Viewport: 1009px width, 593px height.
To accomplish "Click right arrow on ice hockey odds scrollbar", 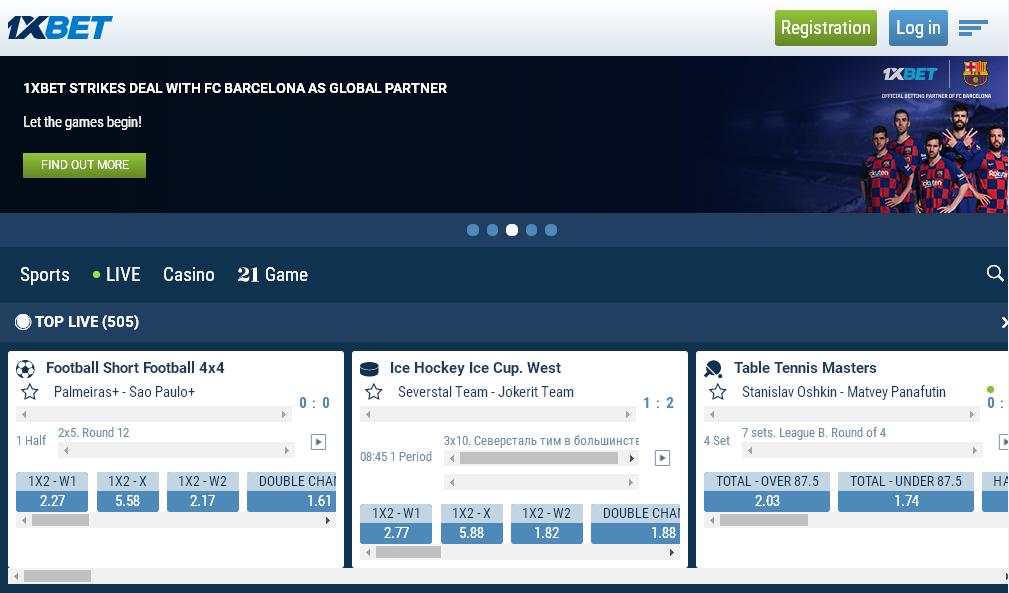I will click(672, 552).
